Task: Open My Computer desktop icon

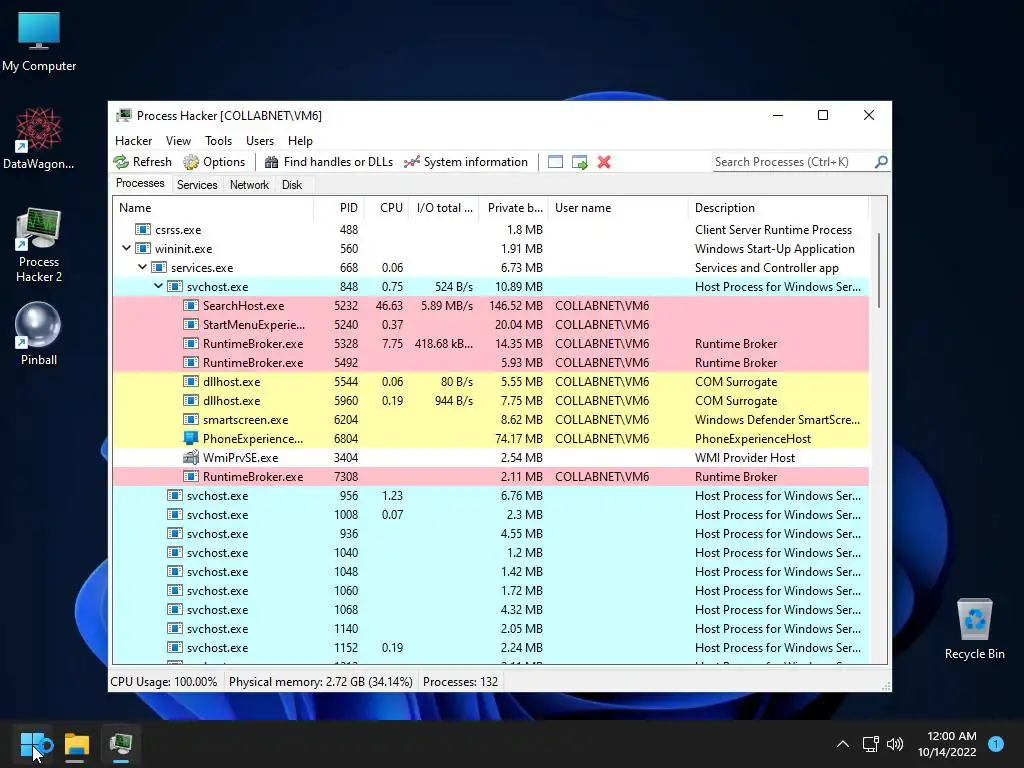Action: [39, 42]
